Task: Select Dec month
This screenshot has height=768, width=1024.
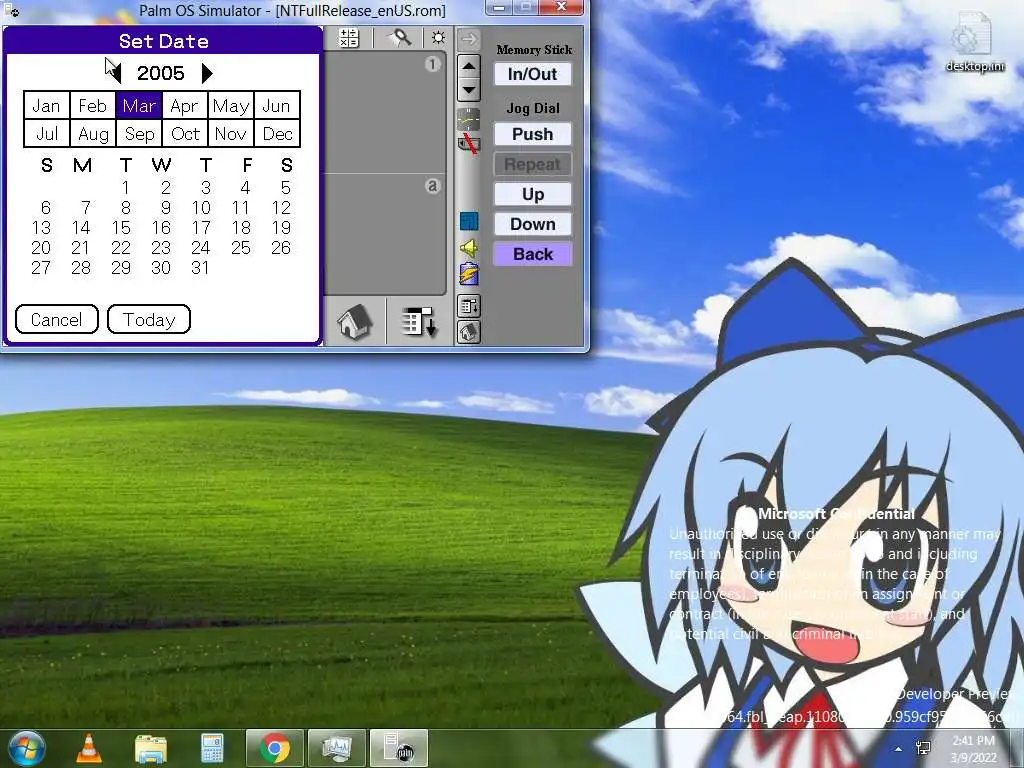Action: 277,133
